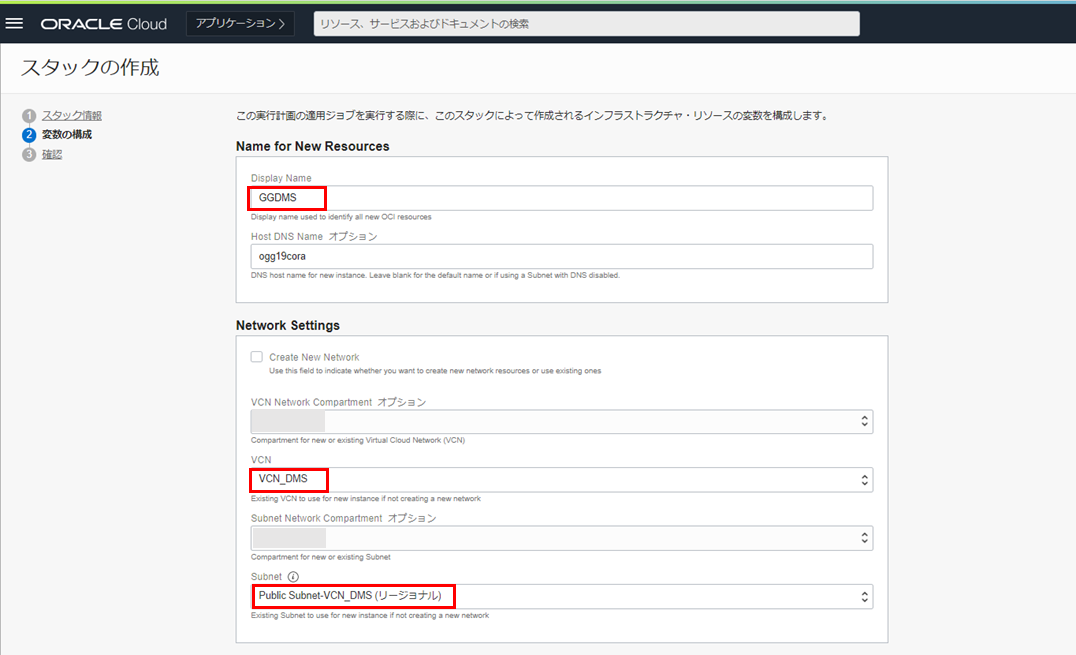Open the VCN dropdown showing VCN_DMS
Viewport: 1076px width, 655px height.
(561, 480)
